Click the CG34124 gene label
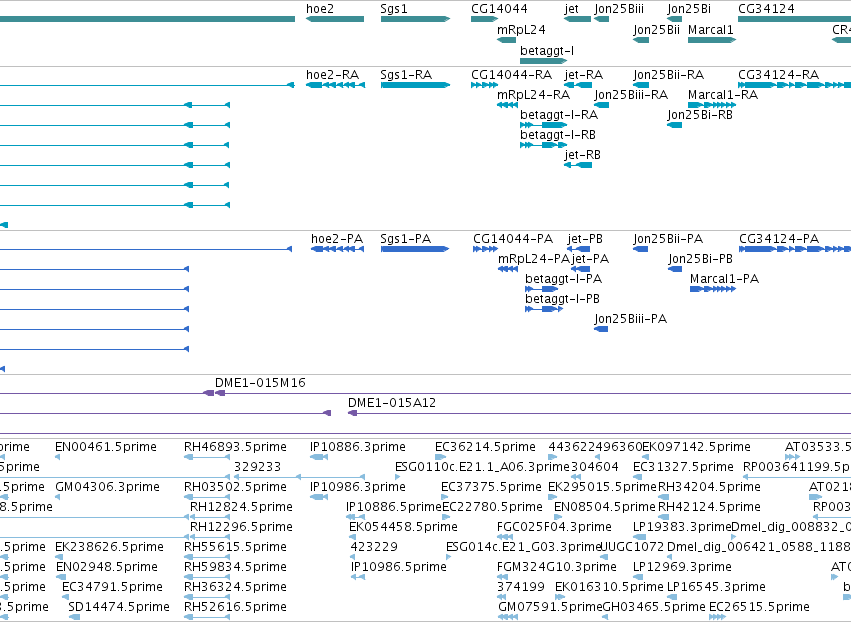 [766, 9]
